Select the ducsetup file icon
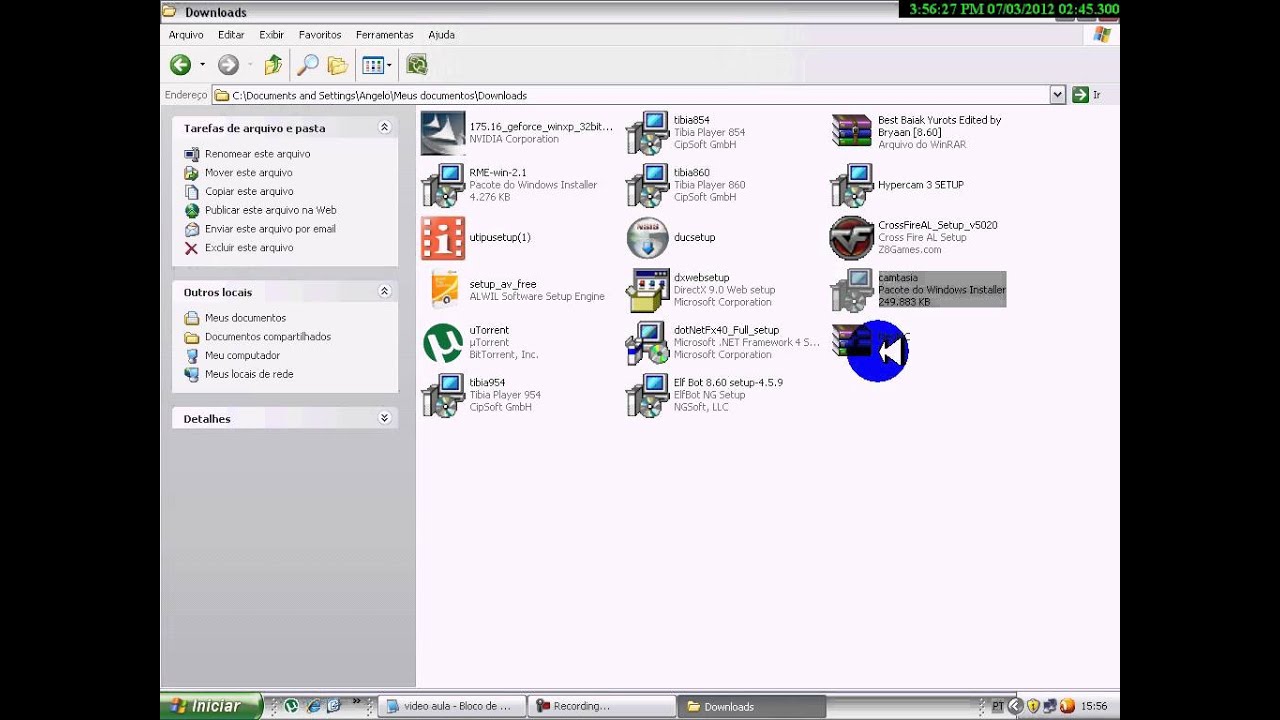Screen dimensions: 1280x720 click(647, 238)
